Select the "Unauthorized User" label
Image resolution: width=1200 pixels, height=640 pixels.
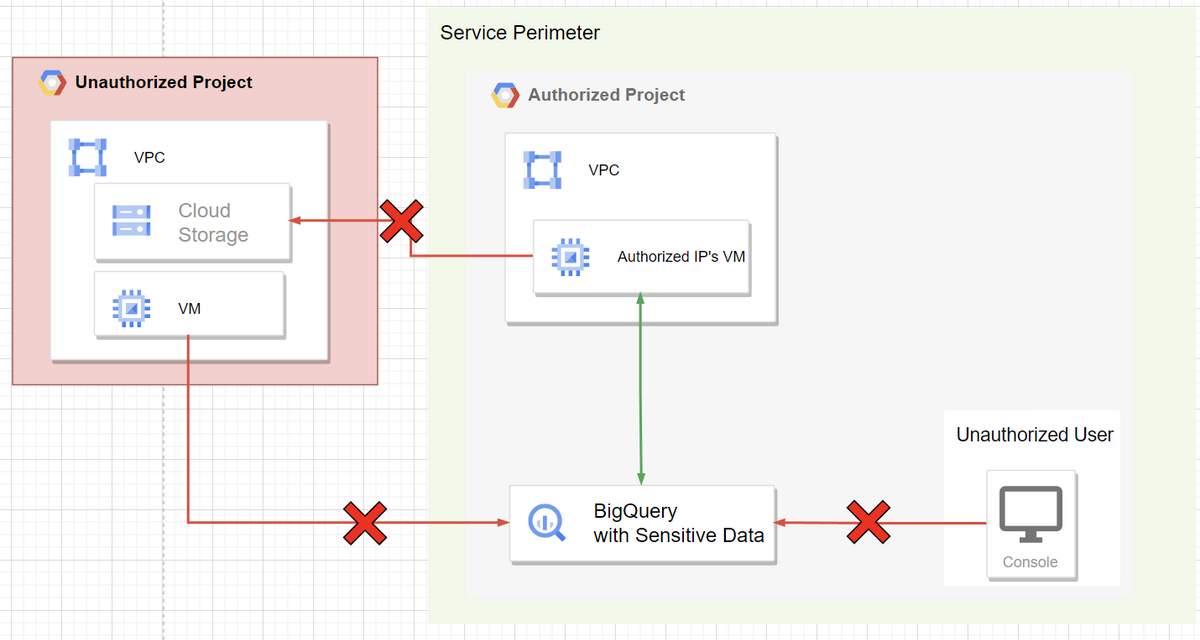pyautogui.click(x=1035, y=435)
